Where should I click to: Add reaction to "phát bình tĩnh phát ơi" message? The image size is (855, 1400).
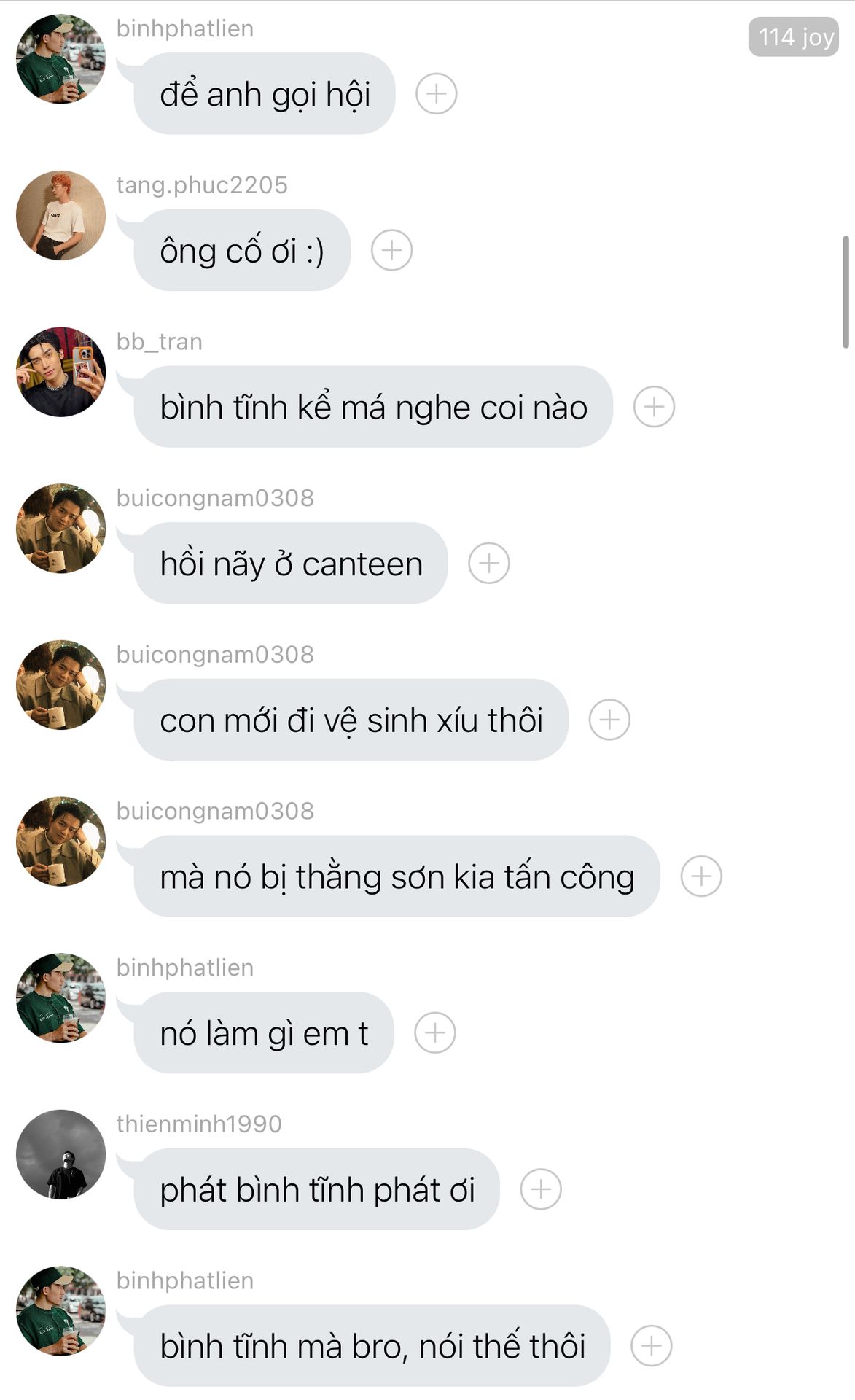tap(541, 1189)
